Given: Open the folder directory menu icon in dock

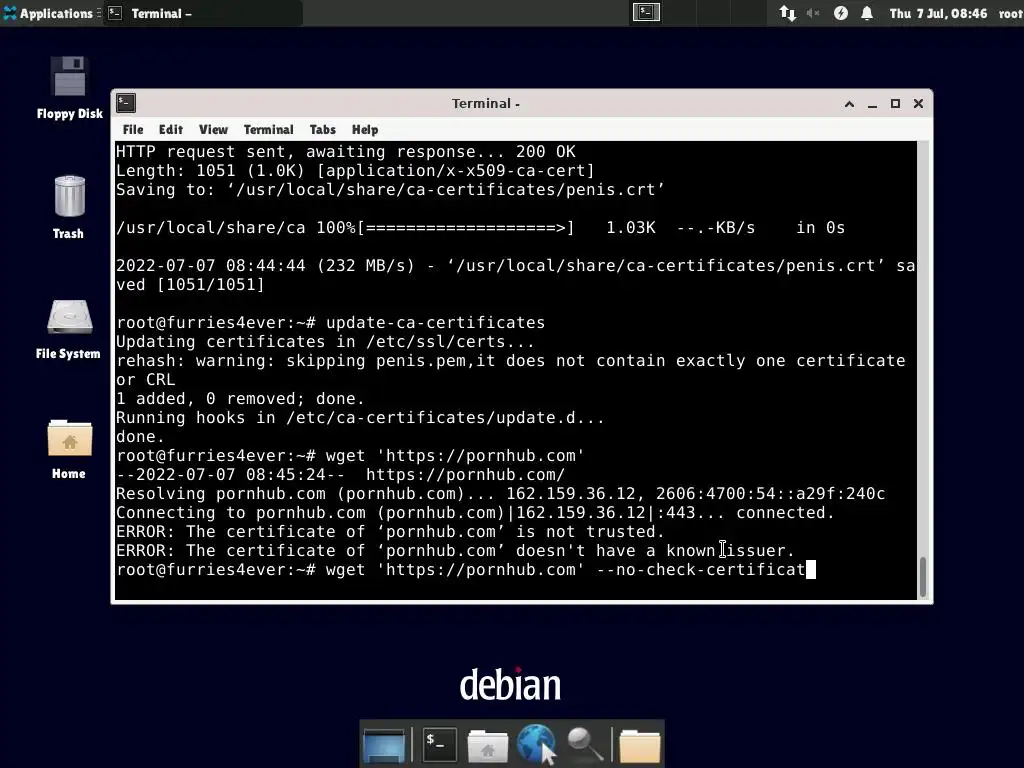Looking at the screenshot, I should click(640, 745).
